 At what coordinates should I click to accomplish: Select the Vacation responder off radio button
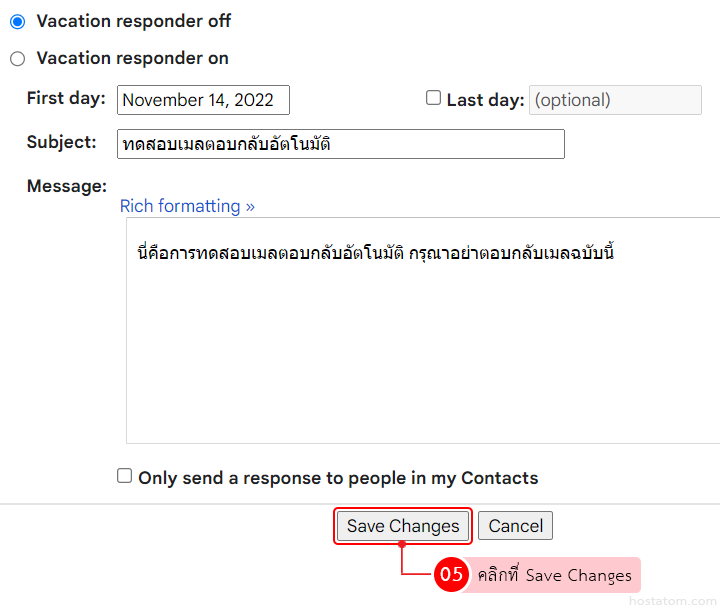(17, 21)
